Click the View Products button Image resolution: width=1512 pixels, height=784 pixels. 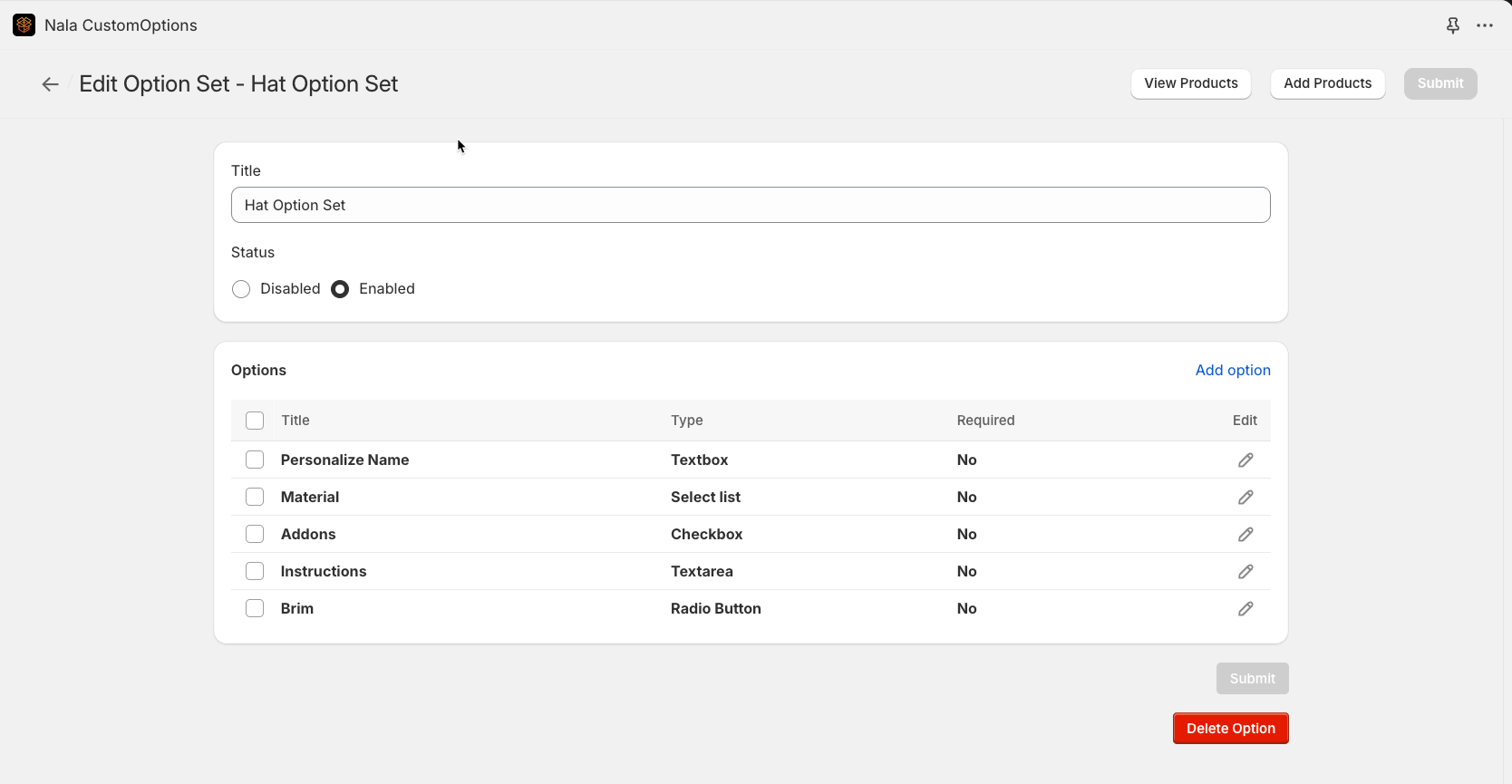tap(1190, 83)
